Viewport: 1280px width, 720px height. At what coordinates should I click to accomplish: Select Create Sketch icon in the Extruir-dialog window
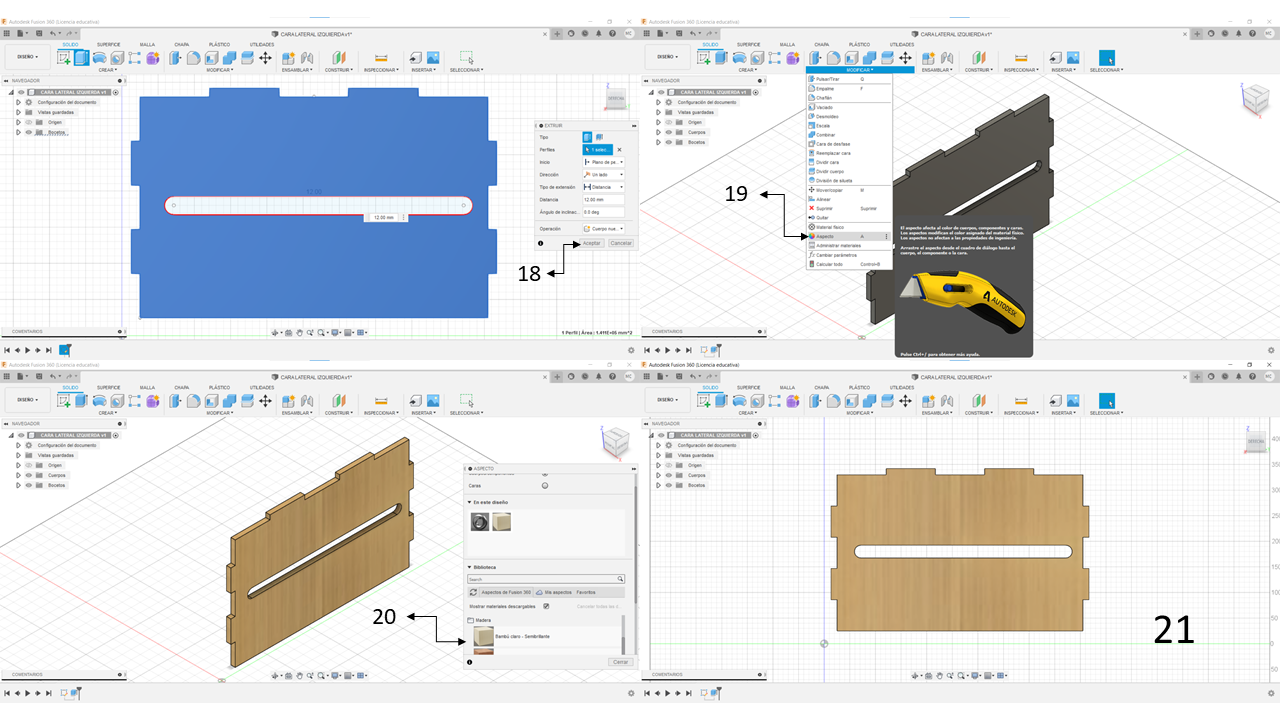65,58
